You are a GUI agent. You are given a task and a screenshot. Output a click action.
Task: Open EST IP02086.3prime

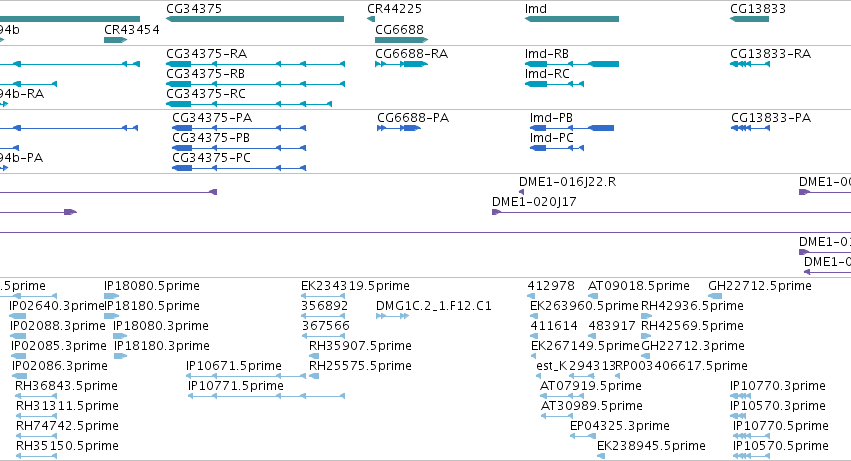19,377
